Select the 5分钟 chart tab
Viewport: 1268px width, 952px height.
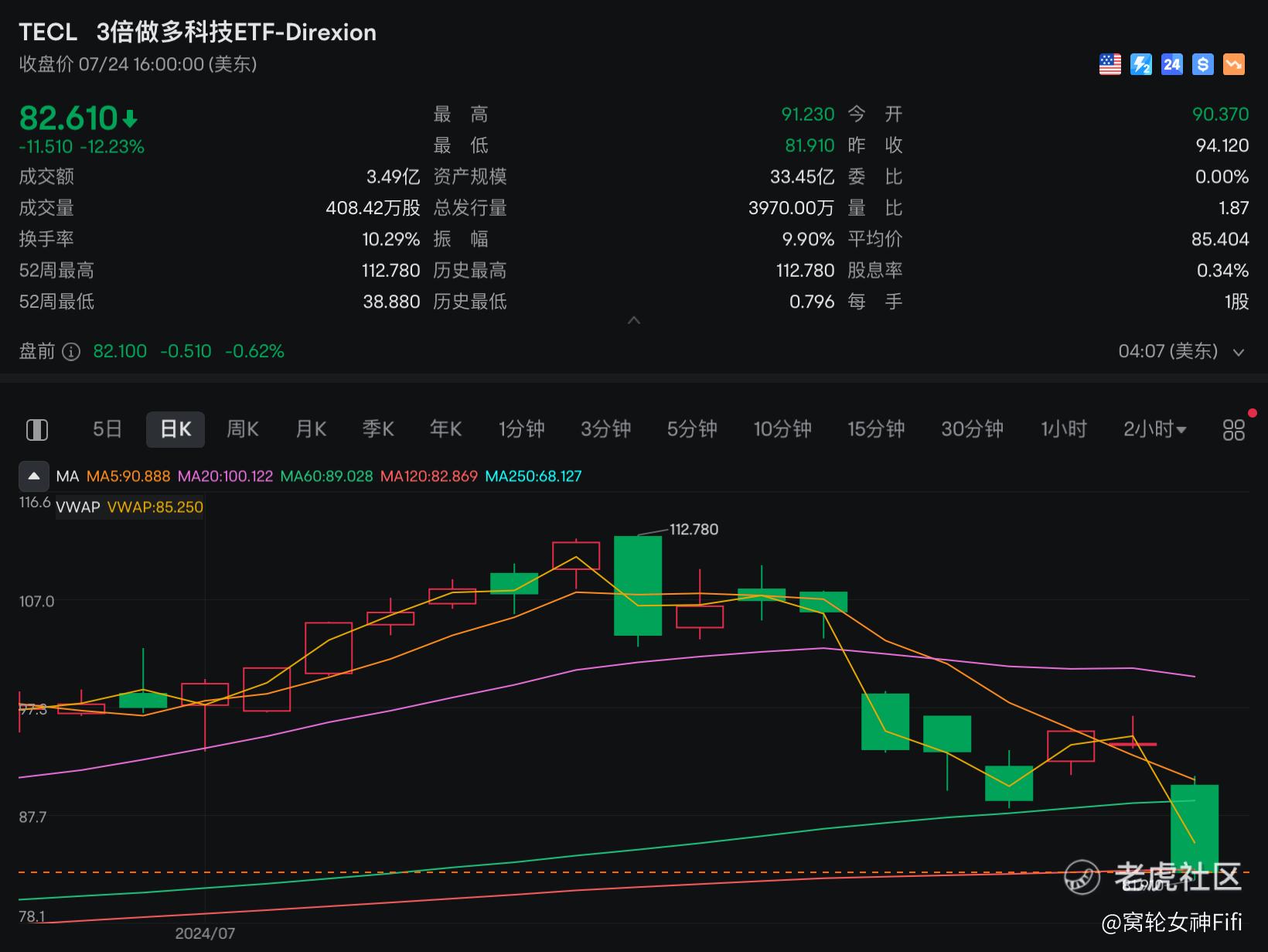693,429
